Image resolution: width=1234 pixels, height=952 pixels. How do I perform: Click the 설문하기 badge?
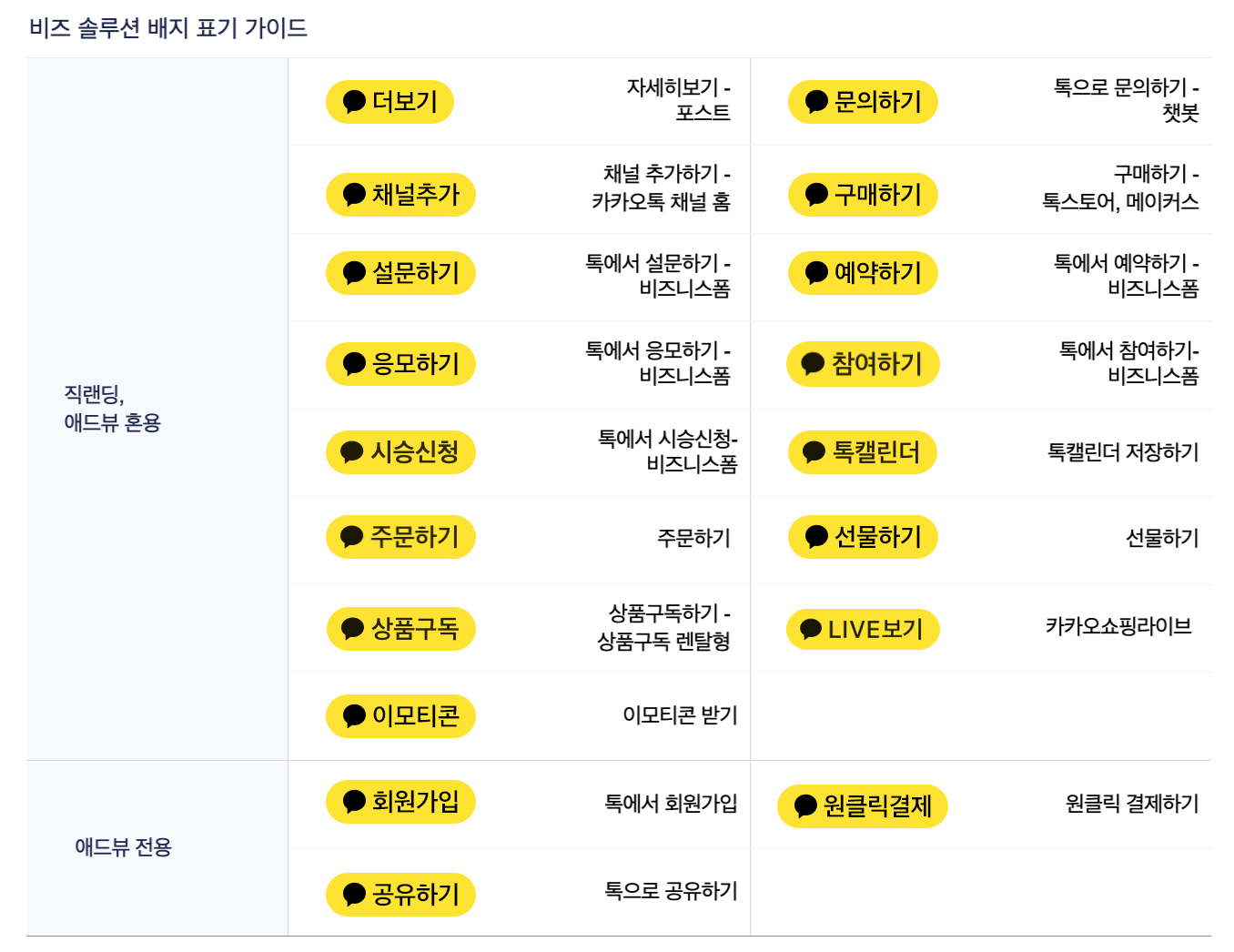coord(400,273)
